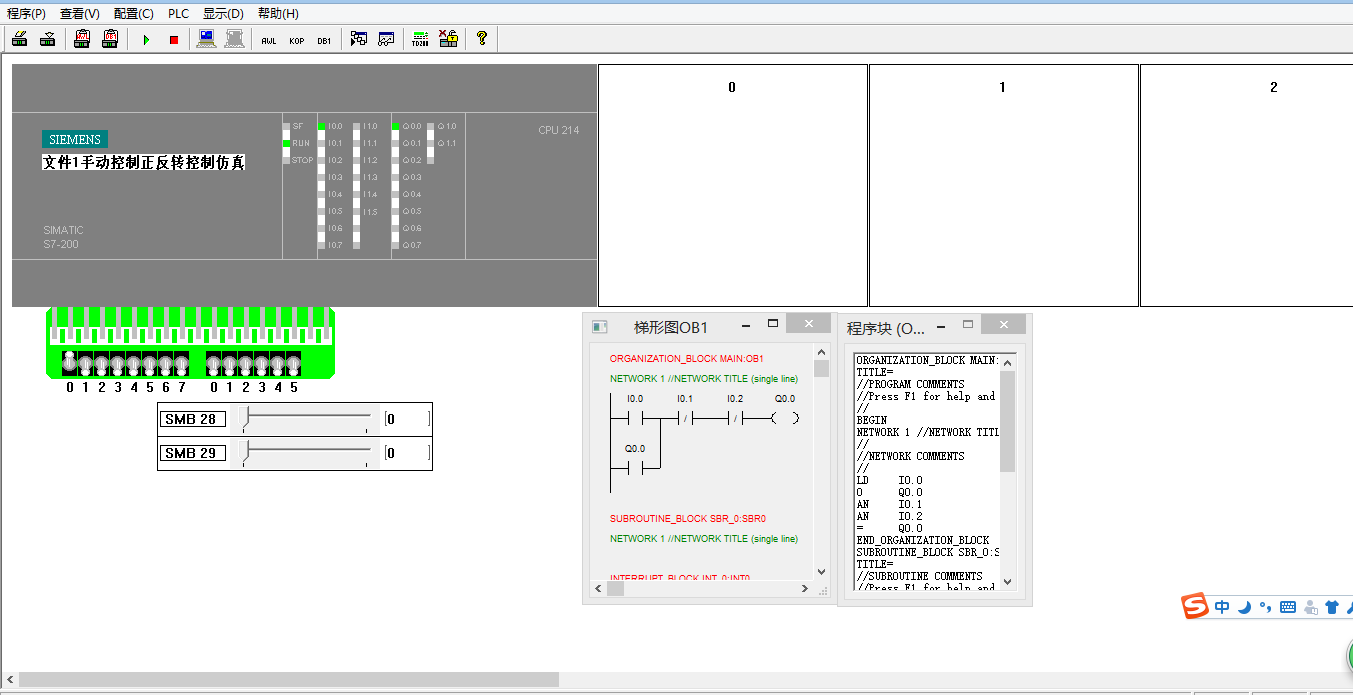Click the SIEMENS logo on the PLC

pos(75,140)
